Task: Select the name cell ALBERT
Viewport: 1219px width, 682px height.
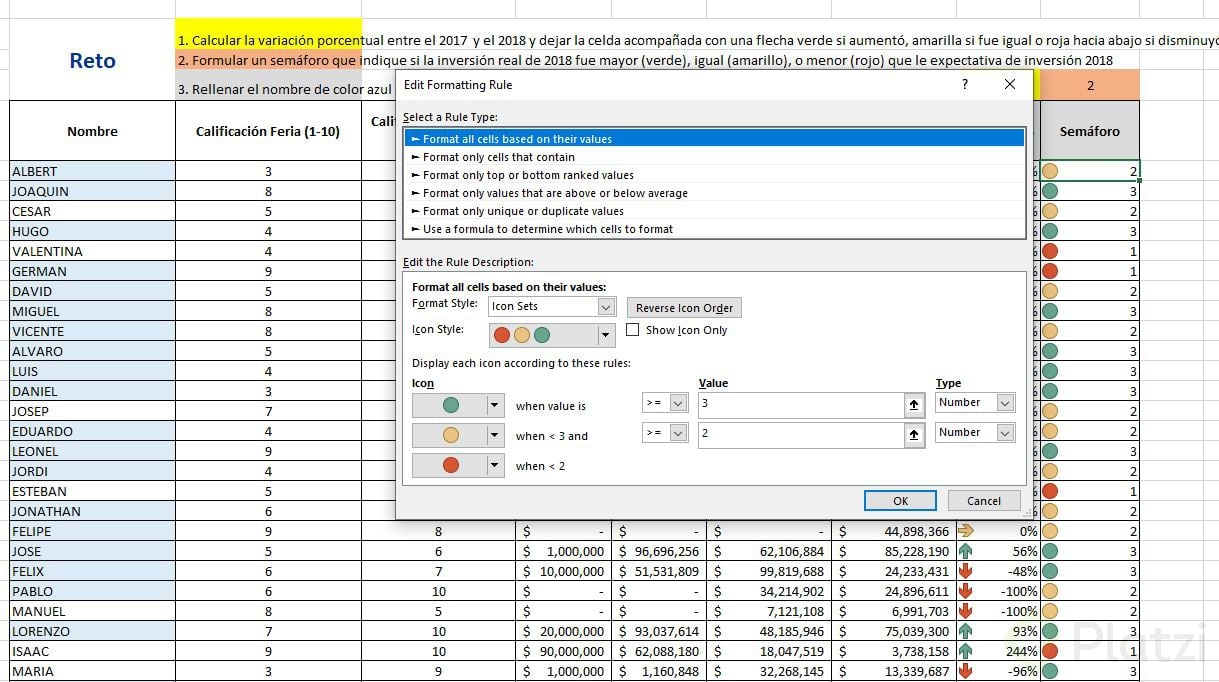Action: tap(92, 171)
